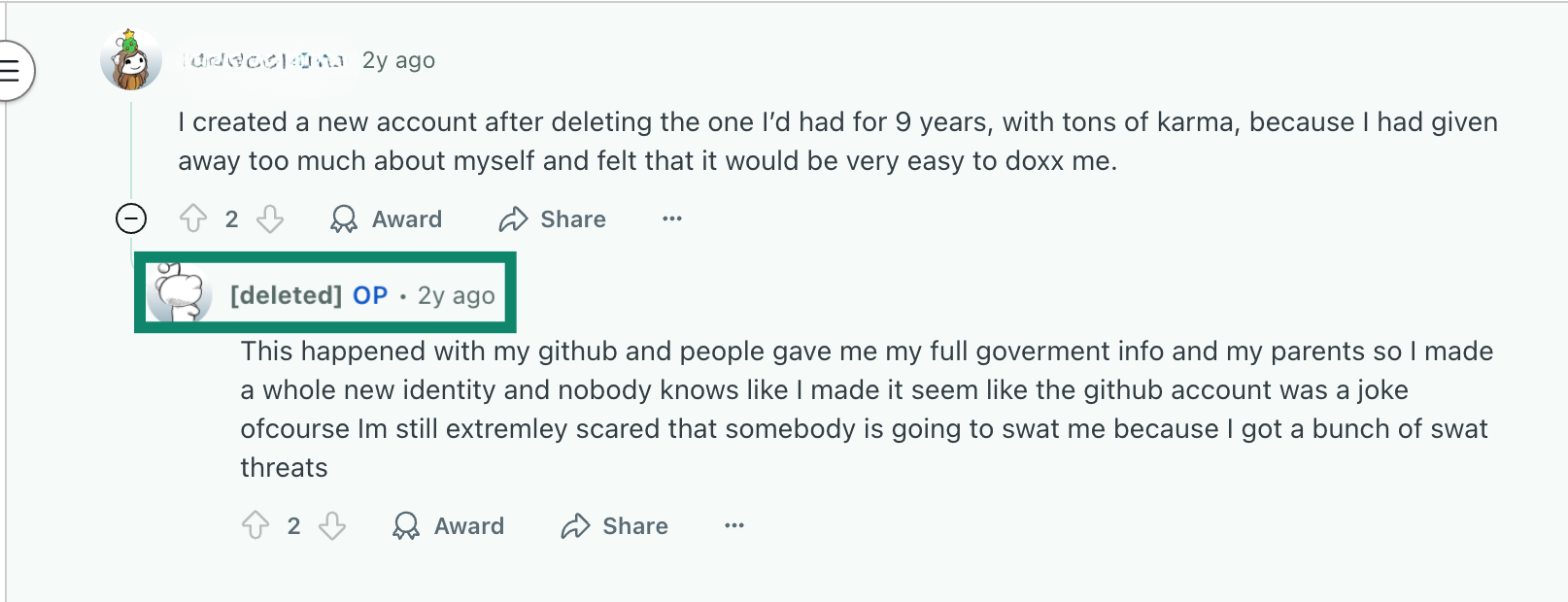This screenshot has height=602, width=1568.
Task: Open the overflow menu on the OP reply
Action: [x=734, y=525]
